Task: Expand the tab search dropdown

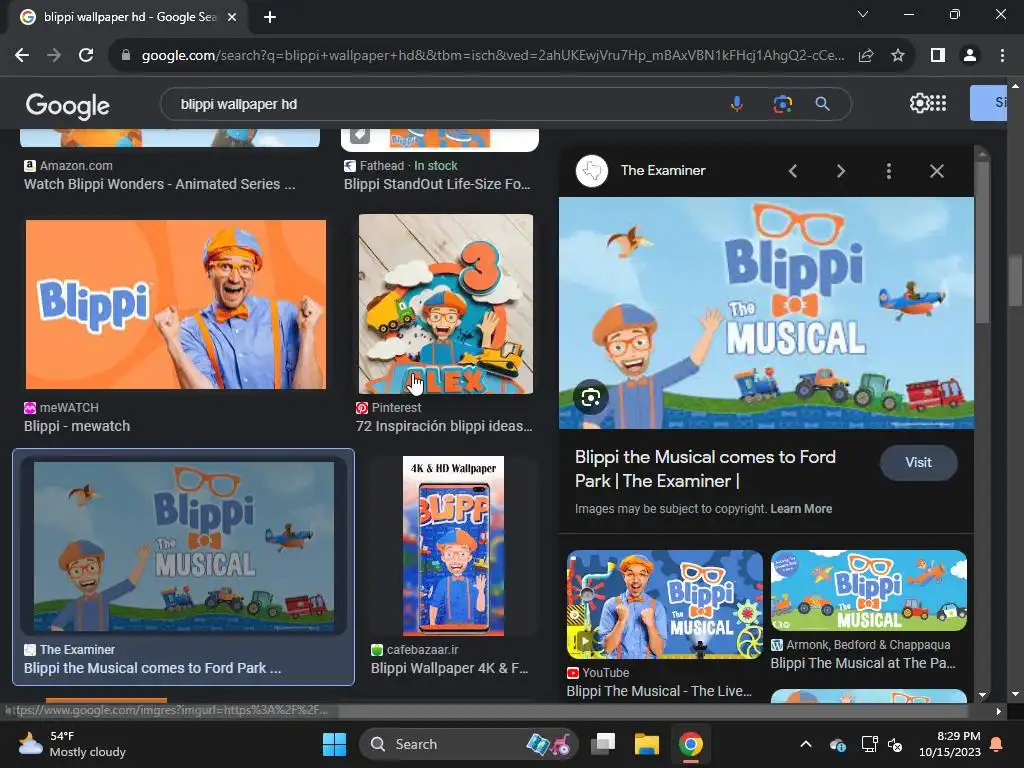Action: click(863, 14)
